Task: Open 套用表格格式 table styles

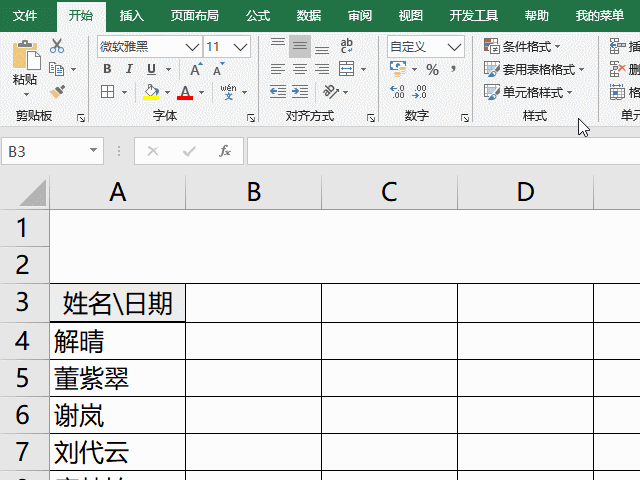Action: click(x=534, y=69)
